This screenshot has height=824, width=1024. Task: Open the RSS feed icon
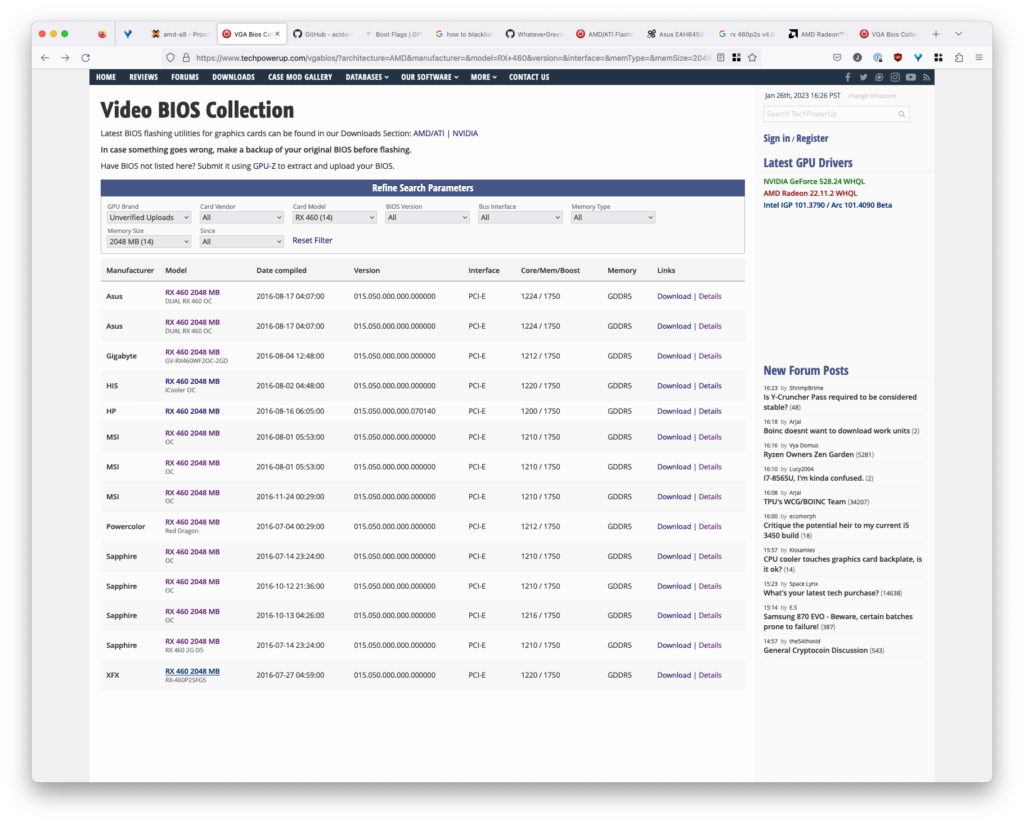click(926, 77)
